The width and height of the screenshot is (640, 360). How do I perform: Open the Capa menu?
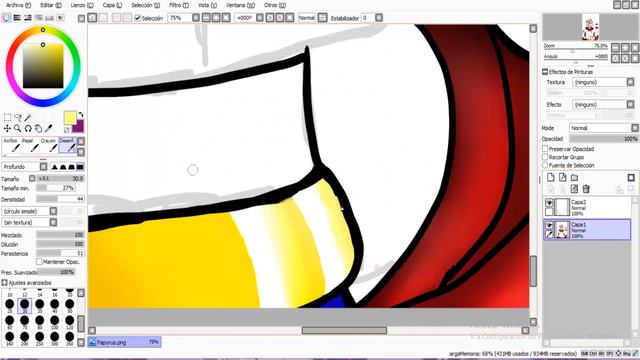[x=112, y=5]
